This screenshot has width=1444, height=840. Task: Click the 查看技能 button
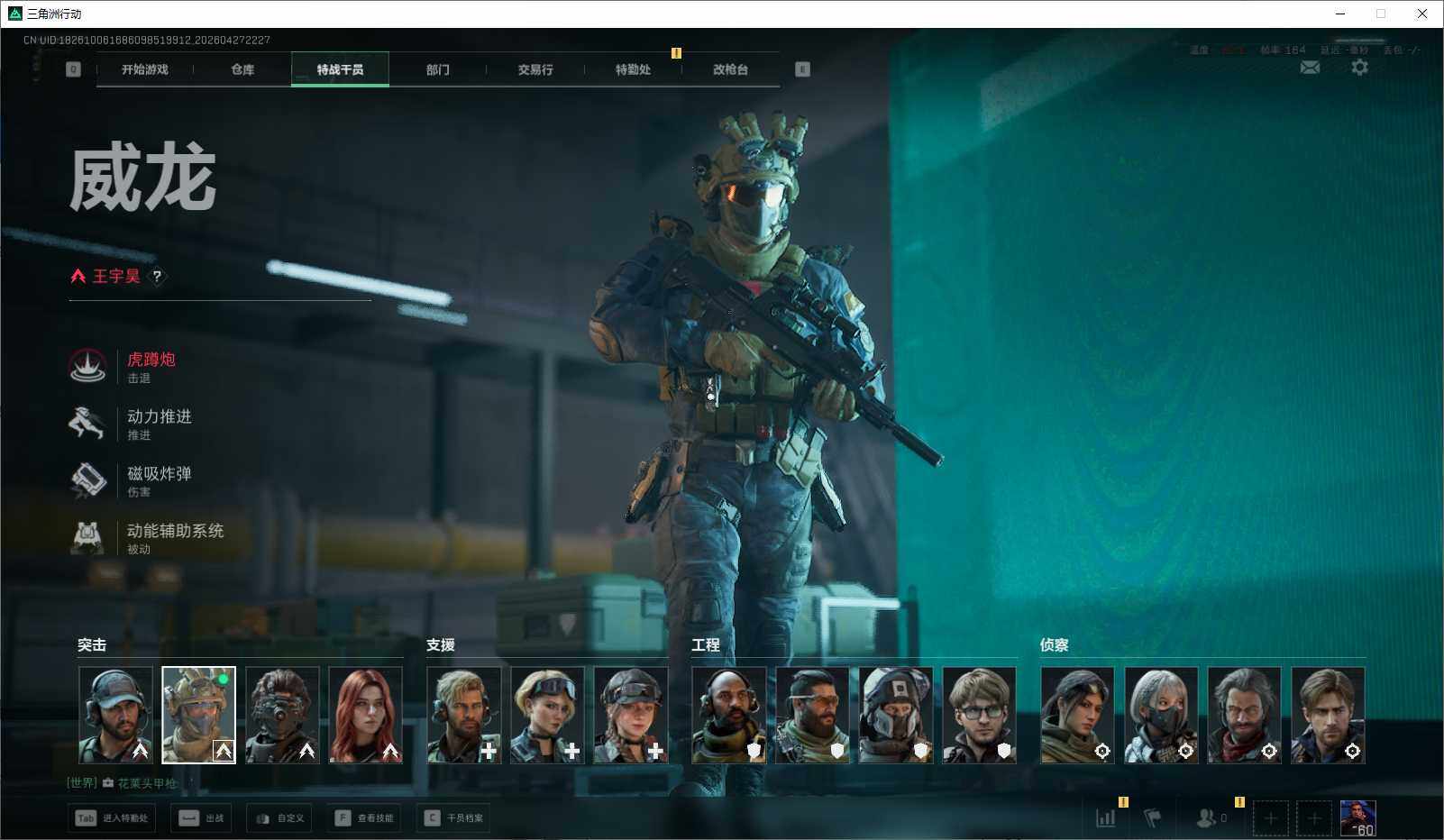tap(364, 818)
